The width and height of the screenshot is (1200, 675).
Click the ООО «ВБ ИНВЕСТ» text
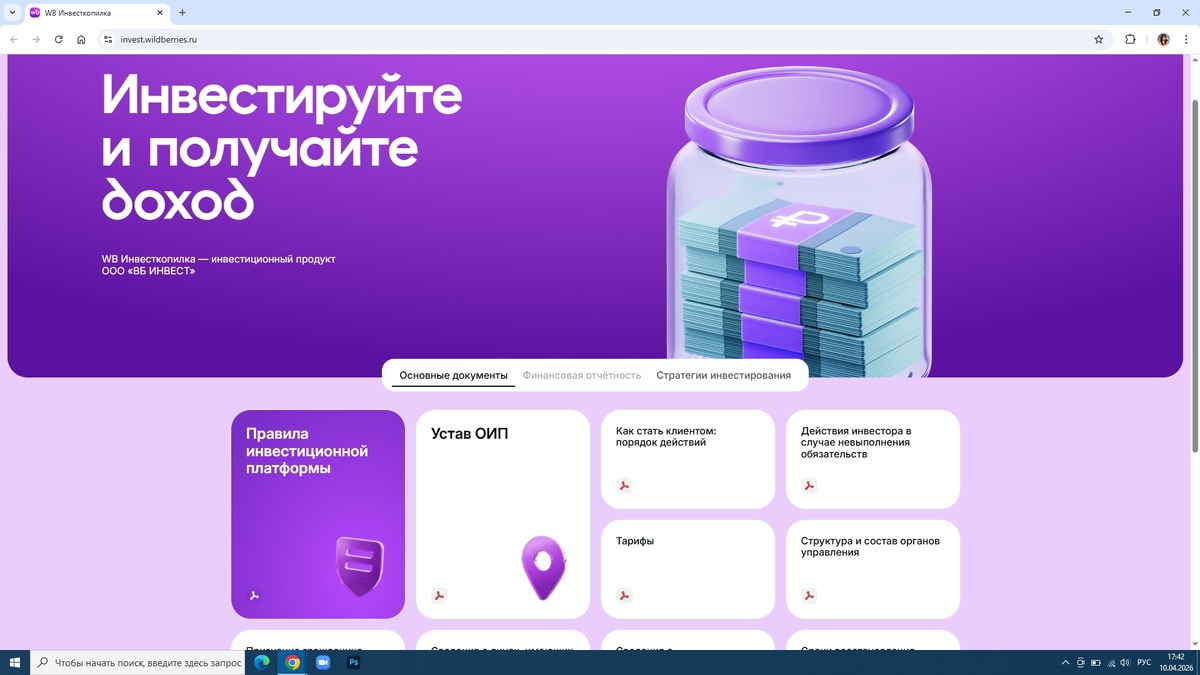(148, 271)
